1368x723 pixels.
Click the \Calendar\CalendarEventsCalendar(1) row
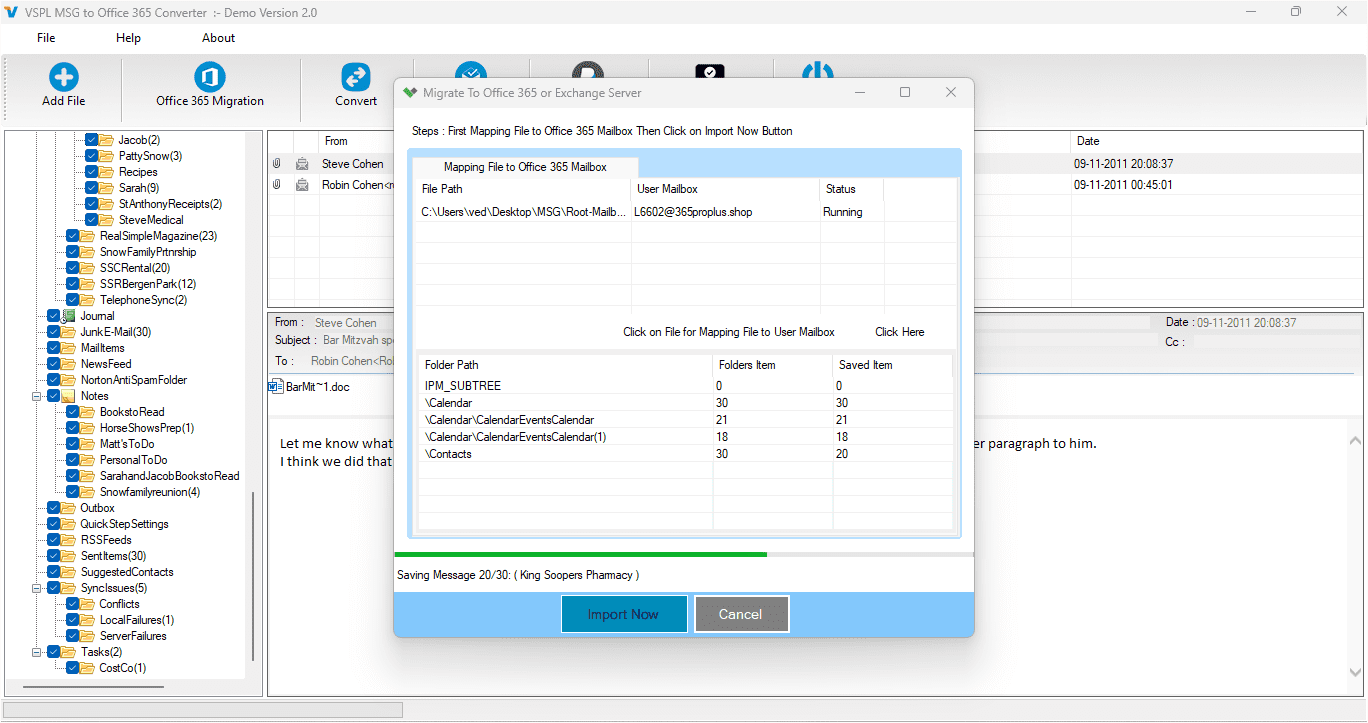[x=685, y=437]
